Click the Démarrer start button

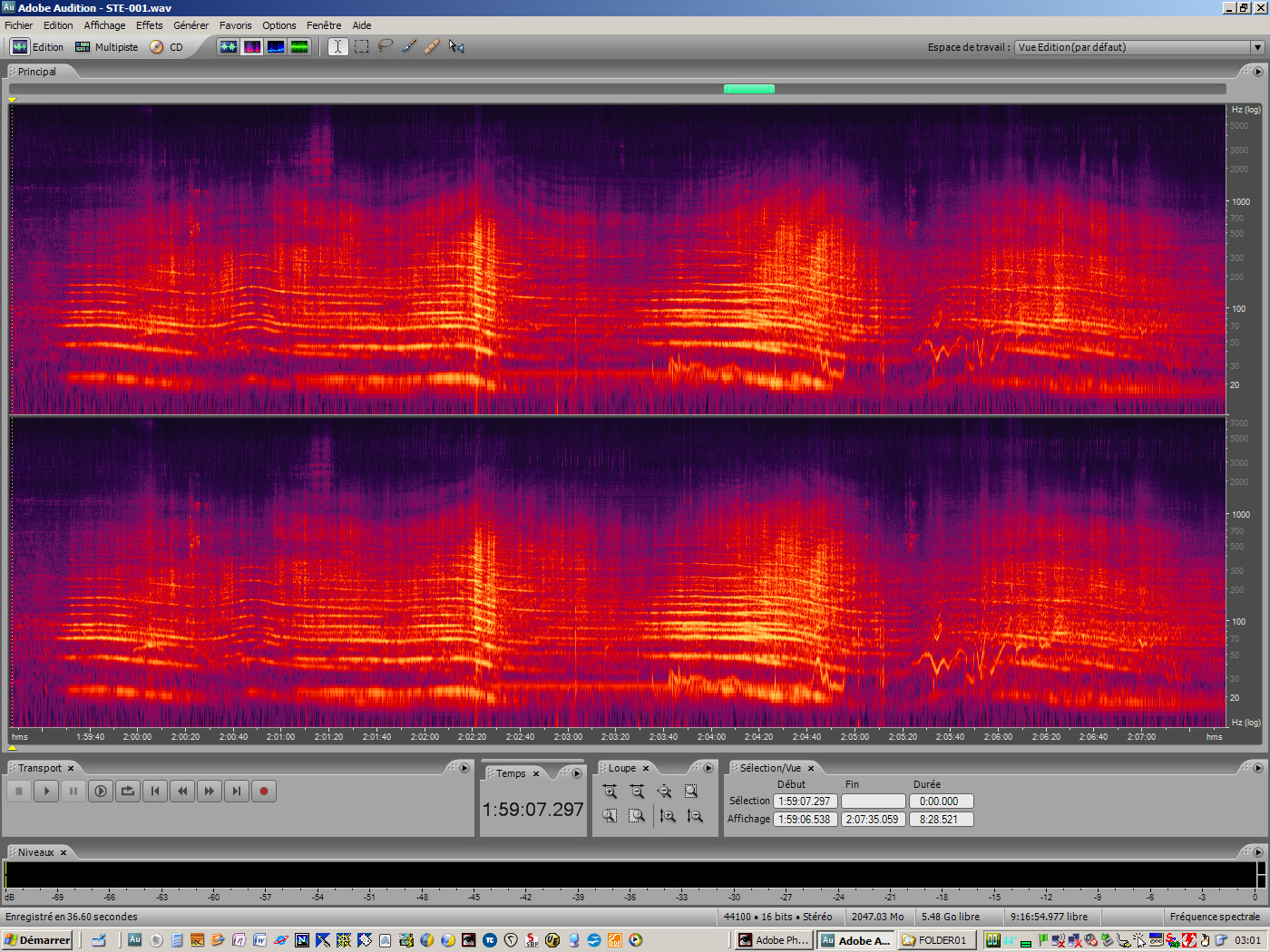[x=37, y=940]
